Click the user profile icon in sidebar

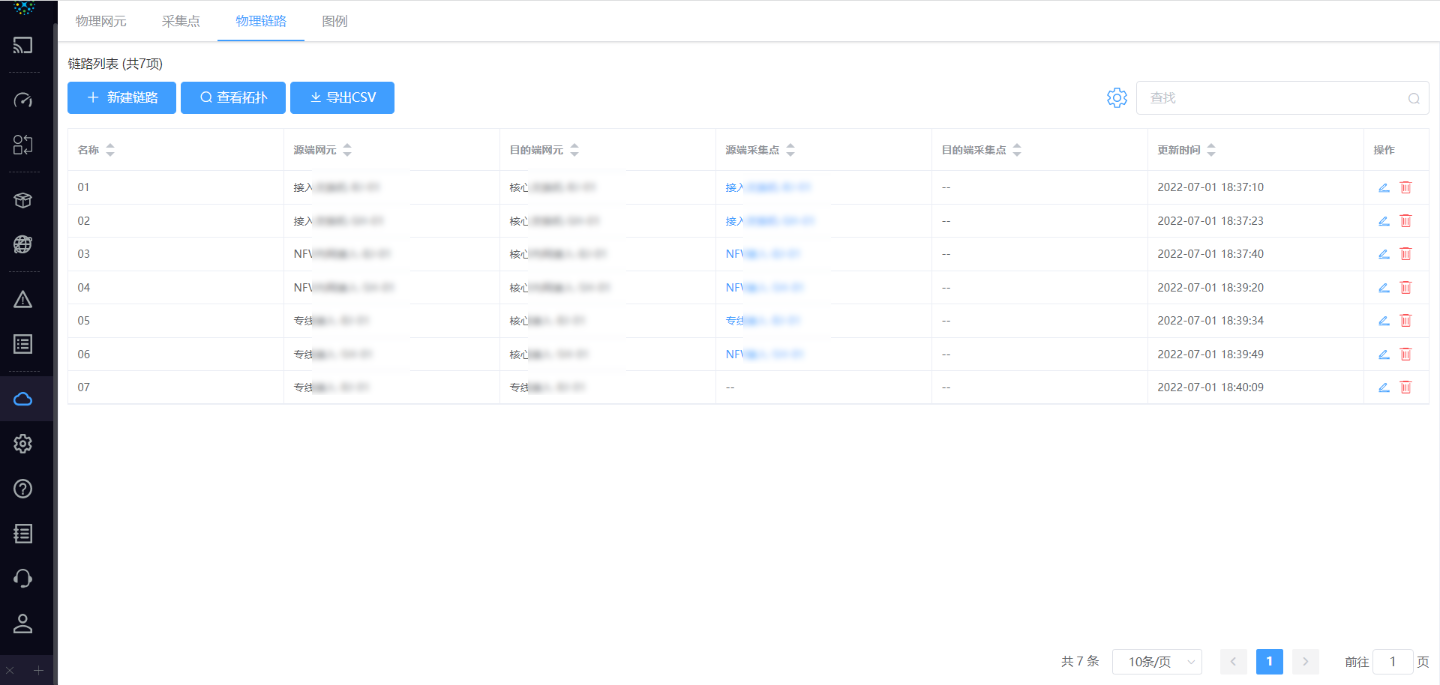pyautogui.click(x=22, y=623)
